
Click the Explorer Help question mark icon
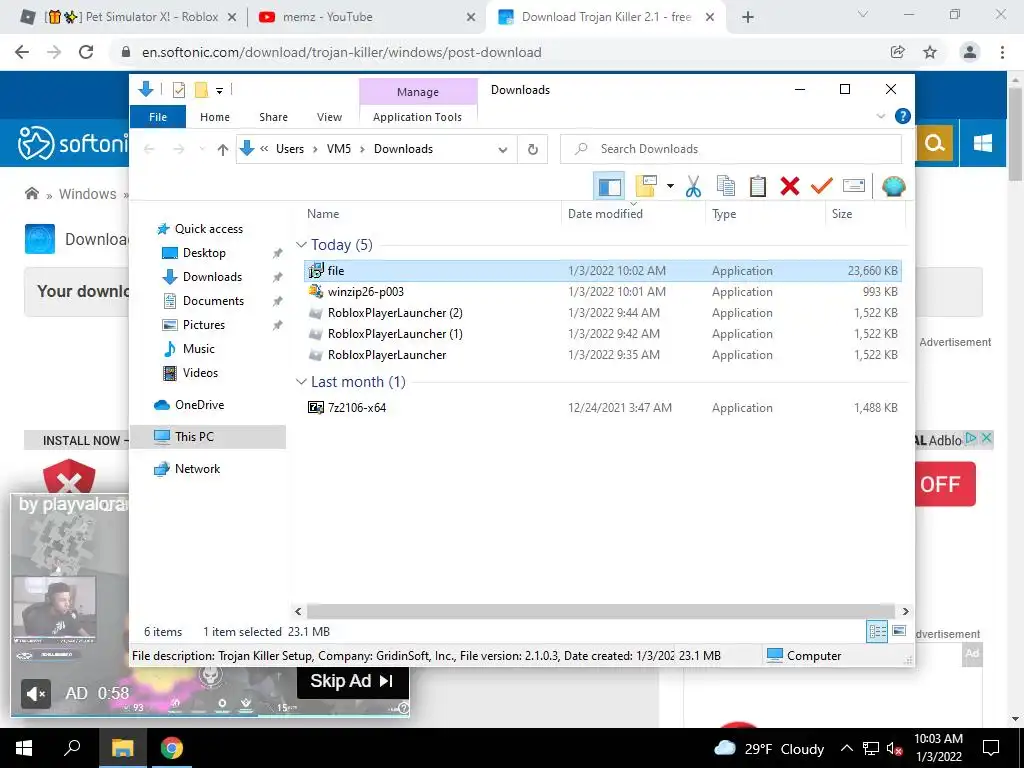[903, 116]
